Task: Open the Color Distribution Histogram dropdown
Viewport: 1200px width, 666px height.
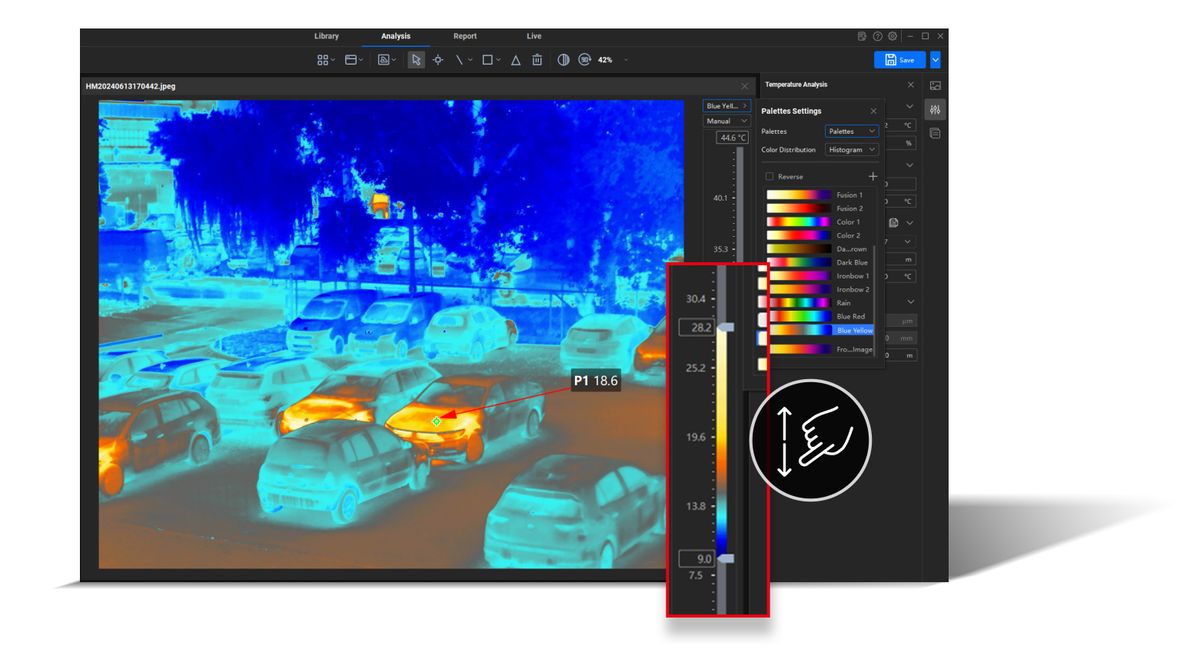Action: tap(852, 150)
